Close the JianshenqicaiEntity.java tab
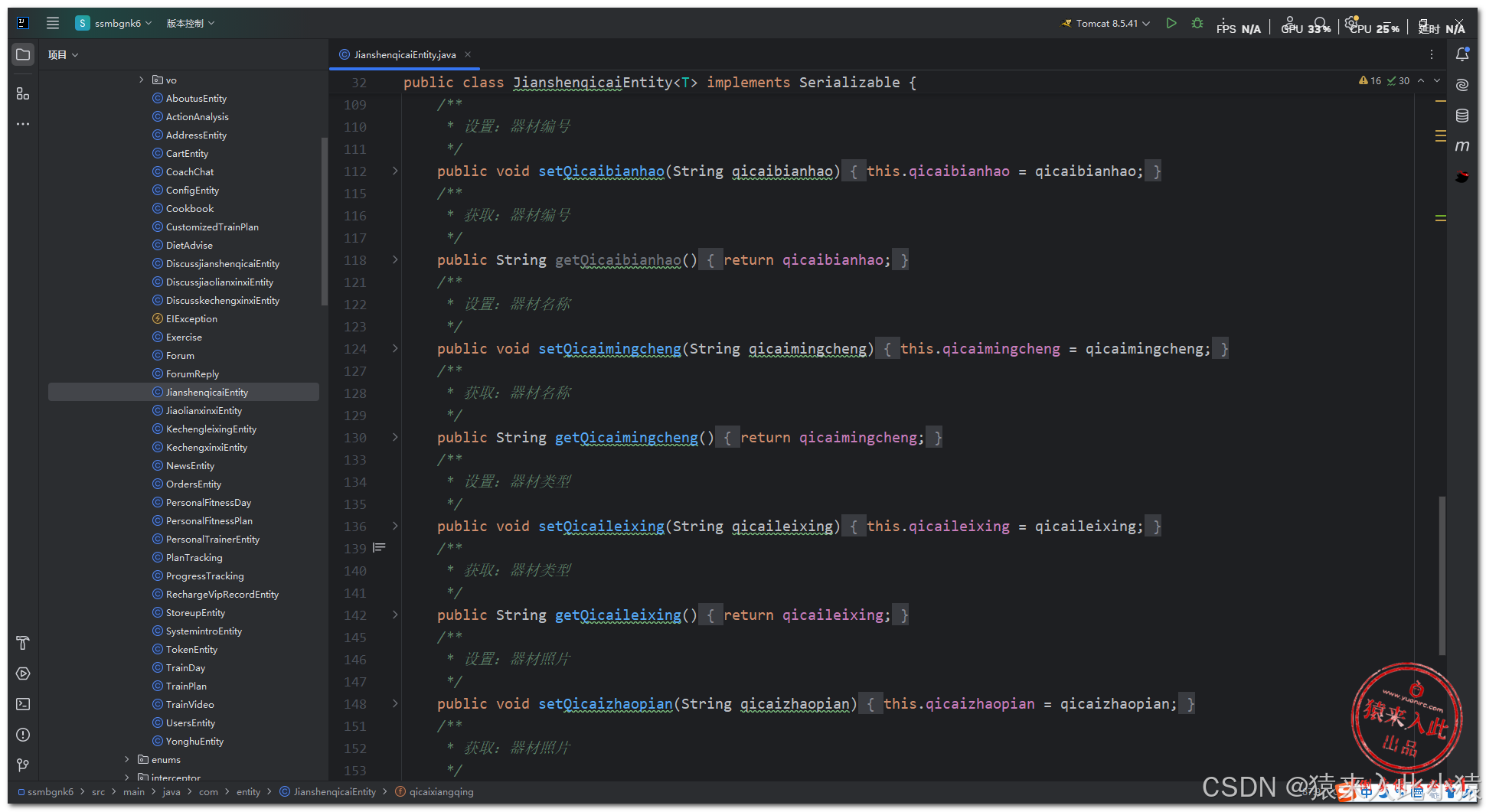 pyautogui.click(x=468, y=54)
